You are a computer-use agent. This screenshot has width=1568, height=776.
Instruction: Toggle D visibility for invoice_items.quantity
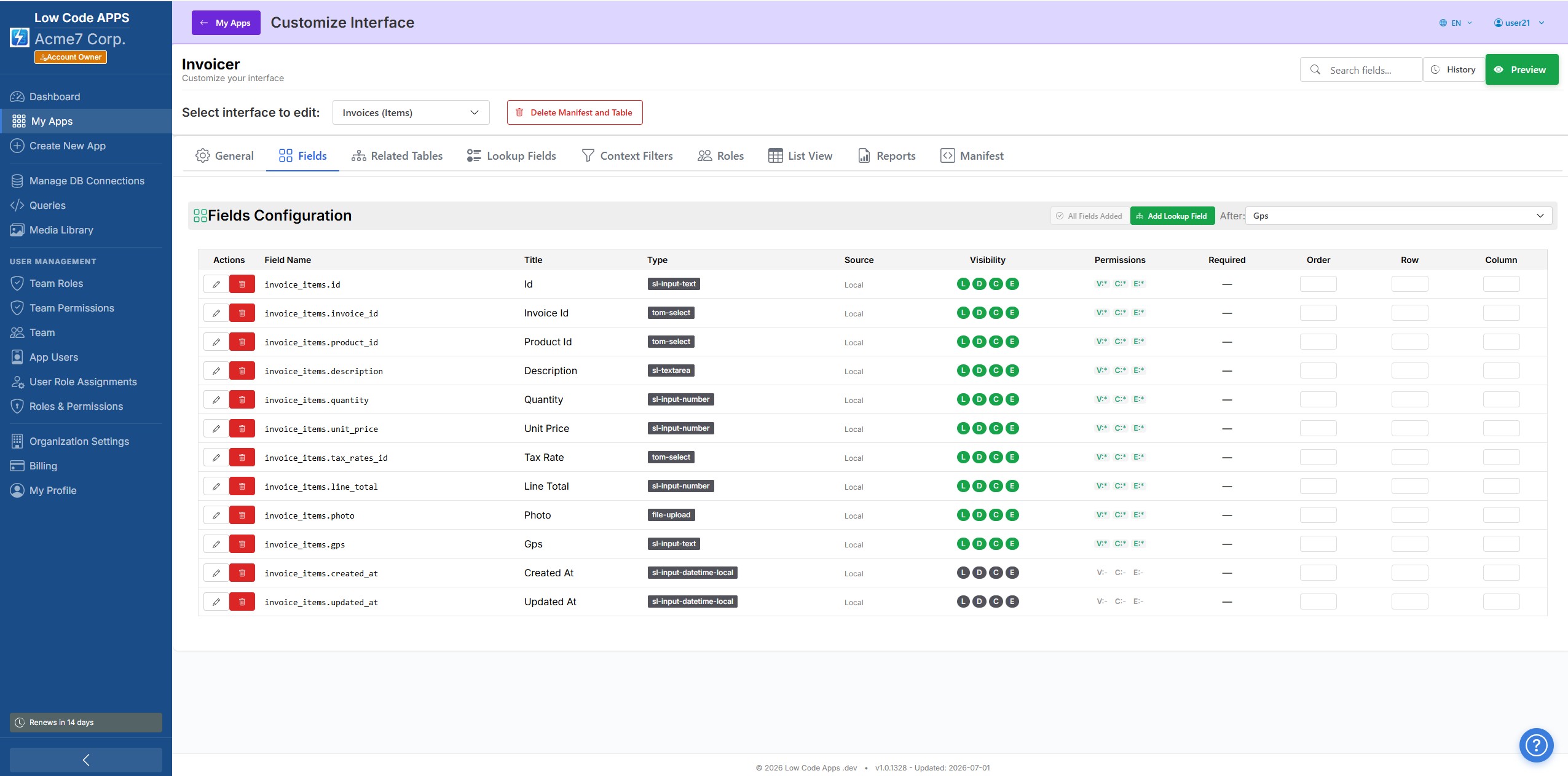point(980,399)
